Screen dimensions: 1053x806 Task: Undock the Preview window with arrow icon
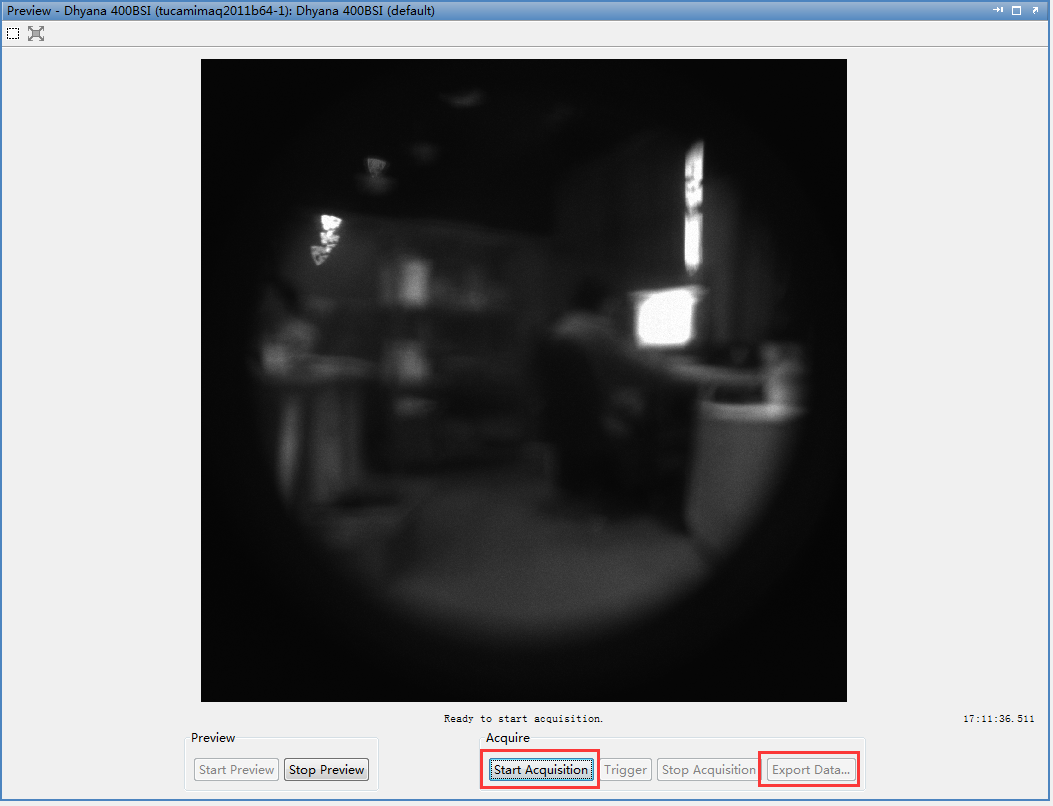pyautogui.click(x=1035, y=10)
